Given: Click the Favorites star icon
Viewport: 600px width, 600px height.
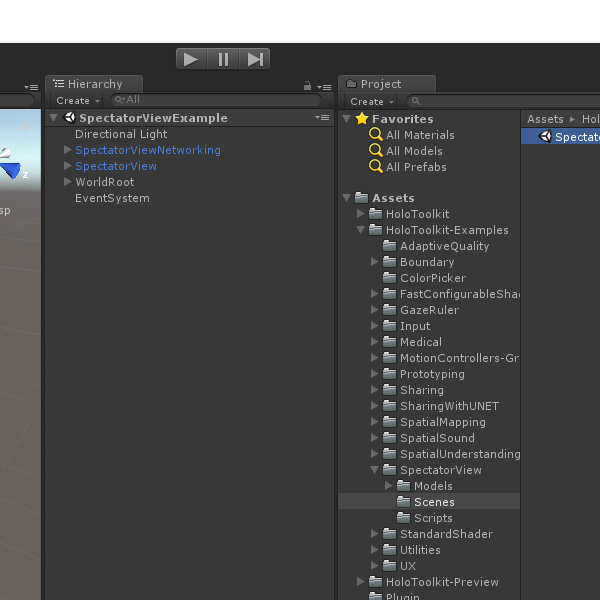Looking at the screenshot, I should (362, 118).
